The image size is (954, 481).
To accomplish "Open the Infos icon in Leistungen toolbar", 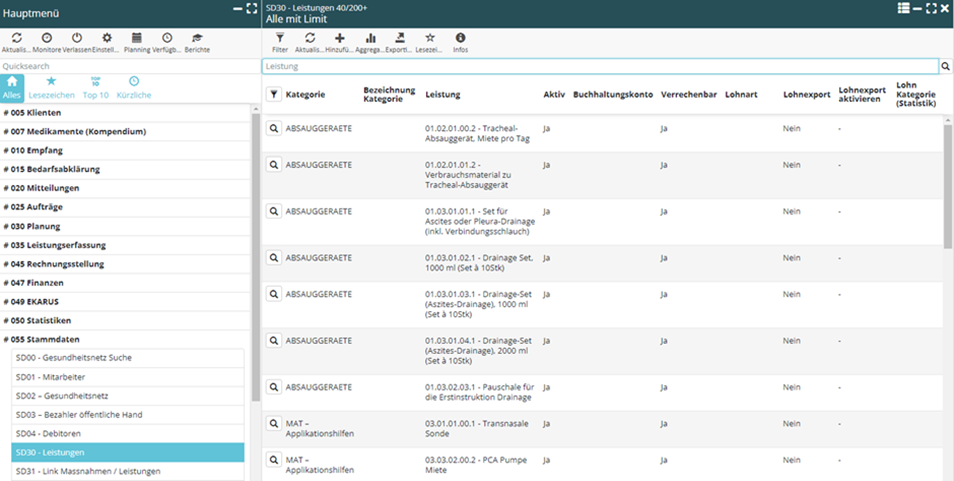I will 460,39.
